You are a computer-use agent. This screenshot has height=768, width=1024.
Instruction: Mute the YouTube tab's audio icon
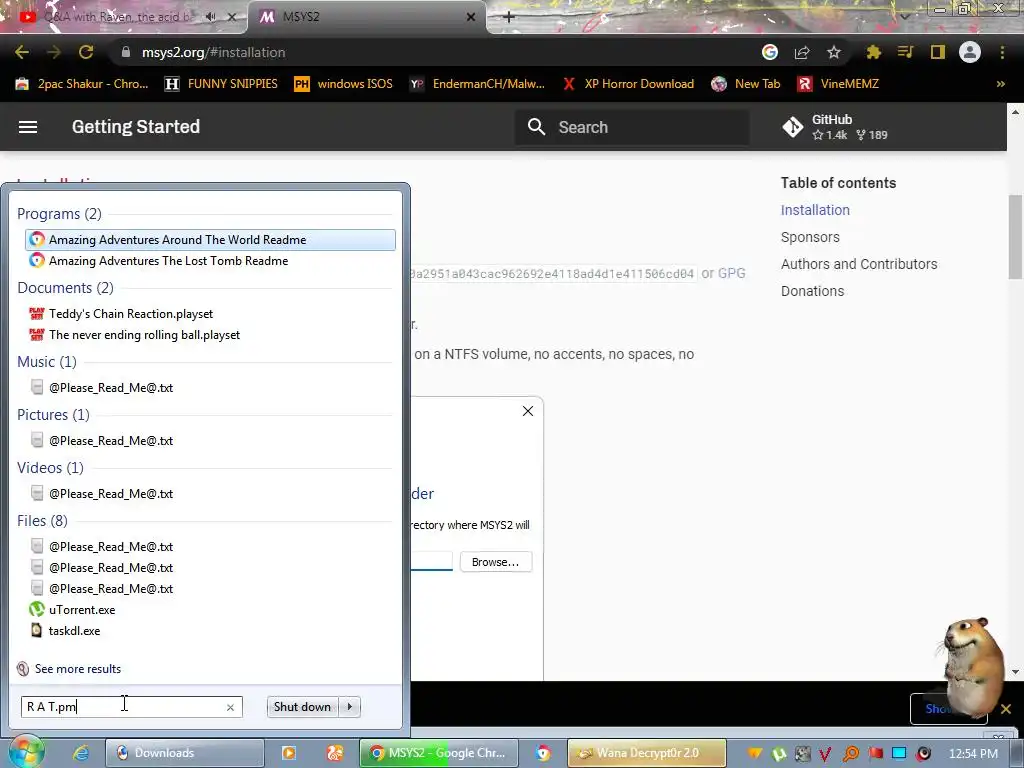coord(210,17)
